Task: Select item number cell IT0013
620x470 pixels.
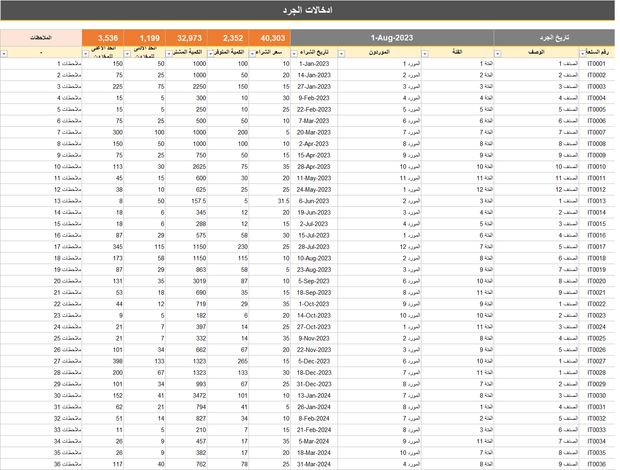Action: click(x=597, y=201)
